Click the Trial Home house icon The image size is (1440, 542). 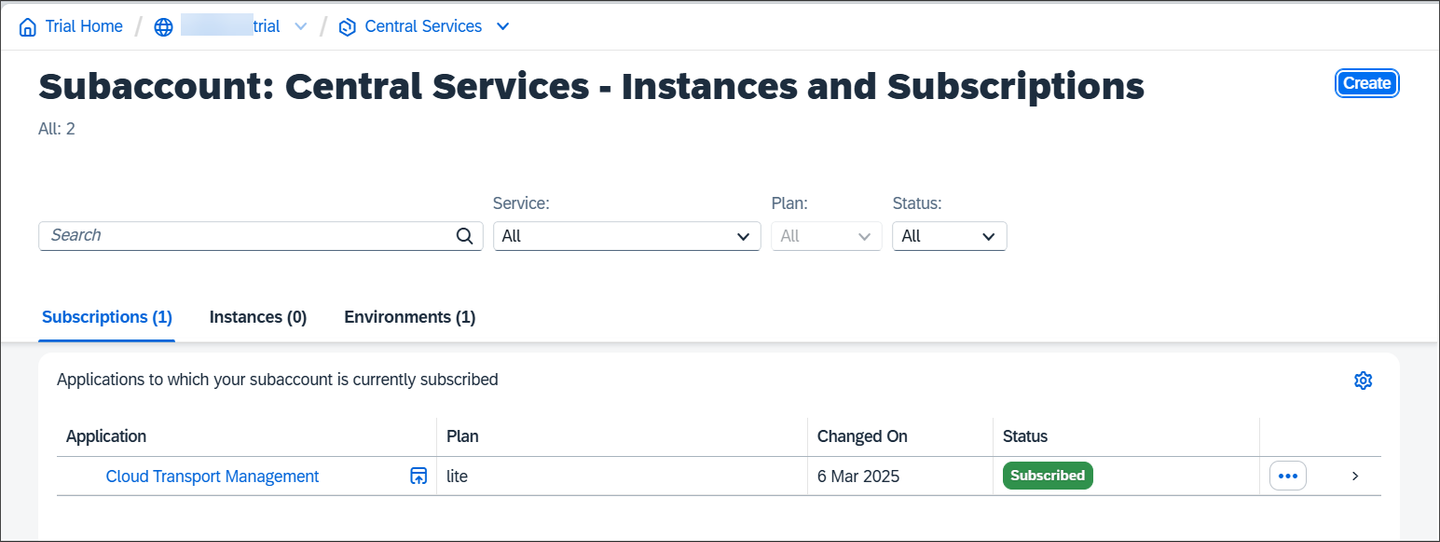[27, 27]
